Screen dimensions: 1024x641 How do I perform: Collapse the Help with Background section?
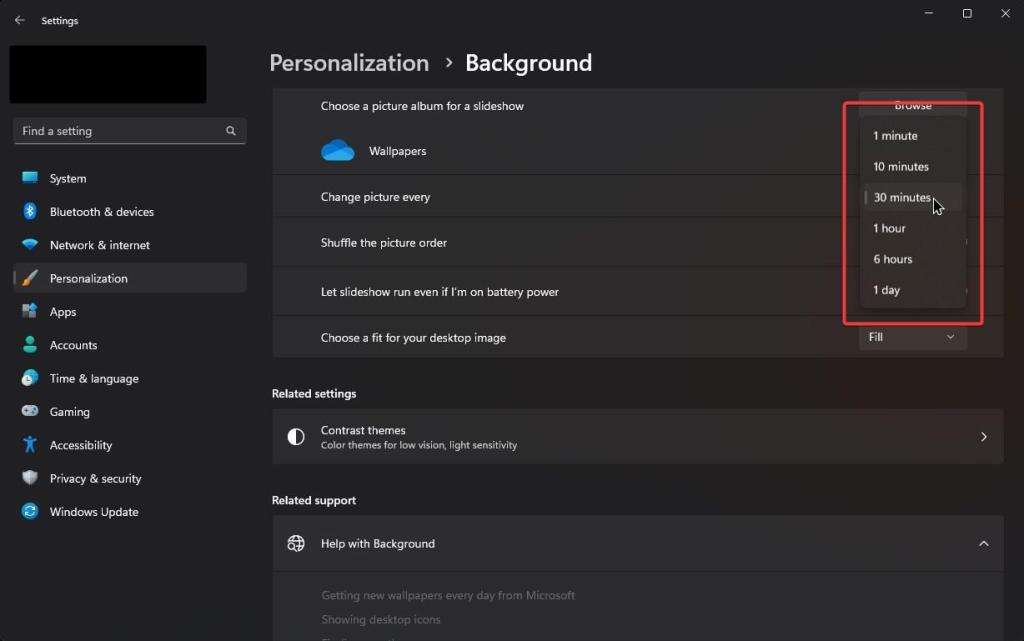click(x=984, y=544)
